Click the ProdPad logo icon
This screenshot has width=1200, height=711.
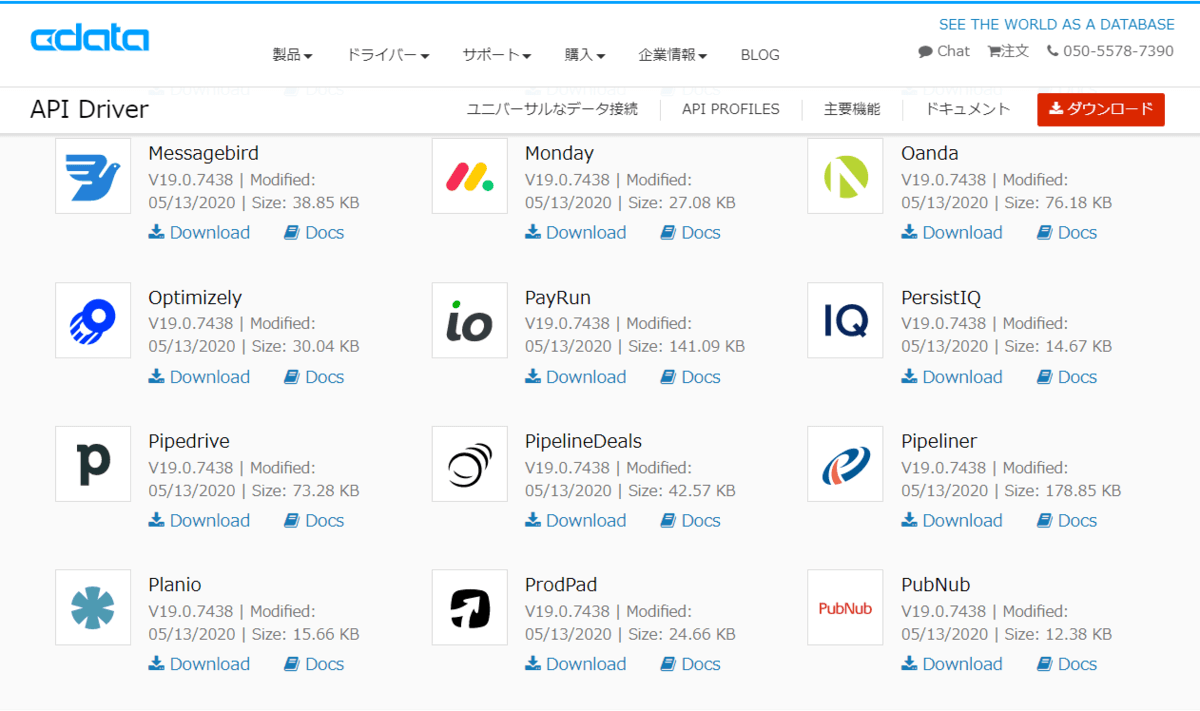(x=469, y=607)
